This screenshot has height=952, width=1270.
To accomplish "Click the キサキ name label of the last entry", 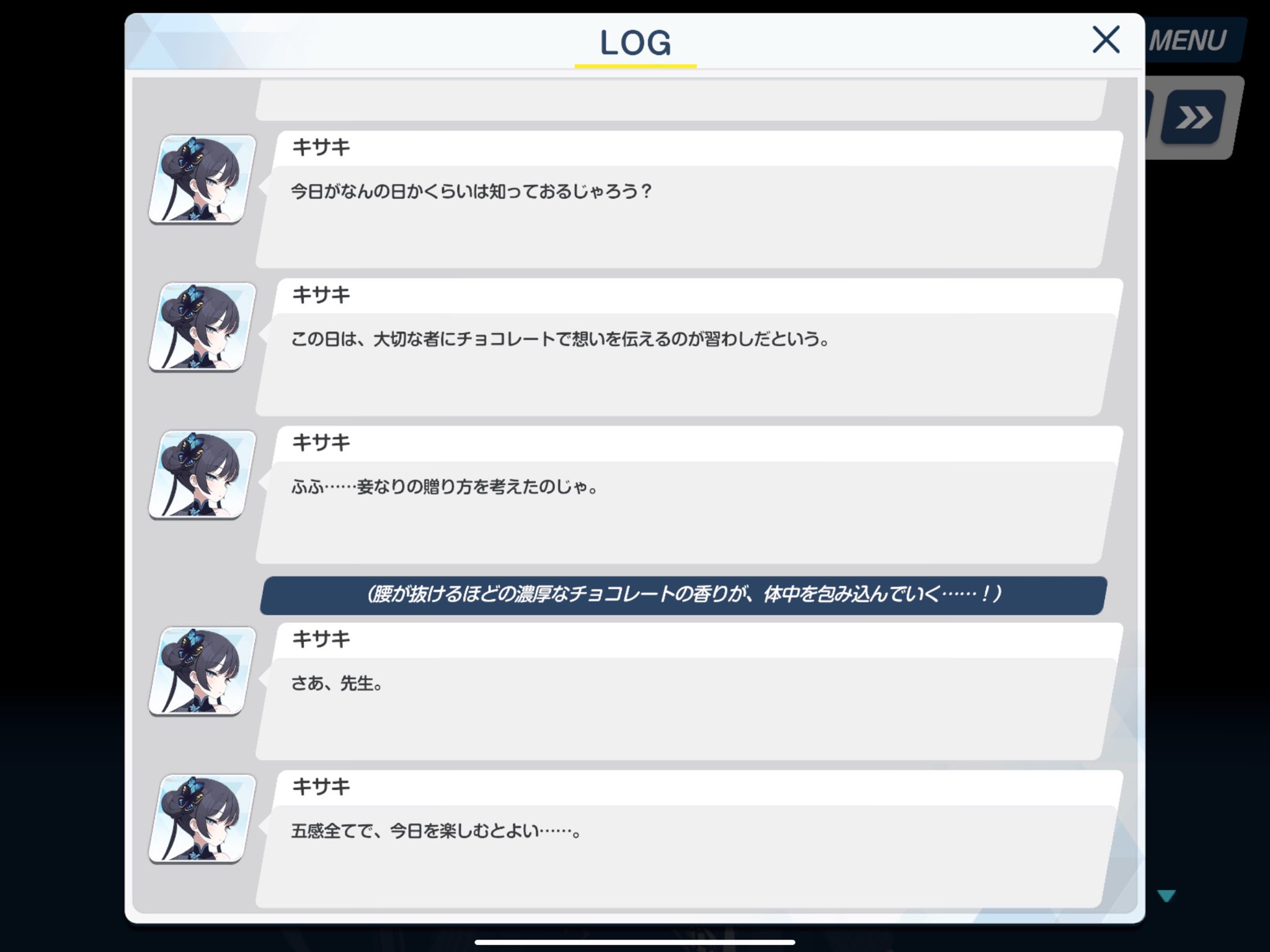I will (x=321, y=787).
